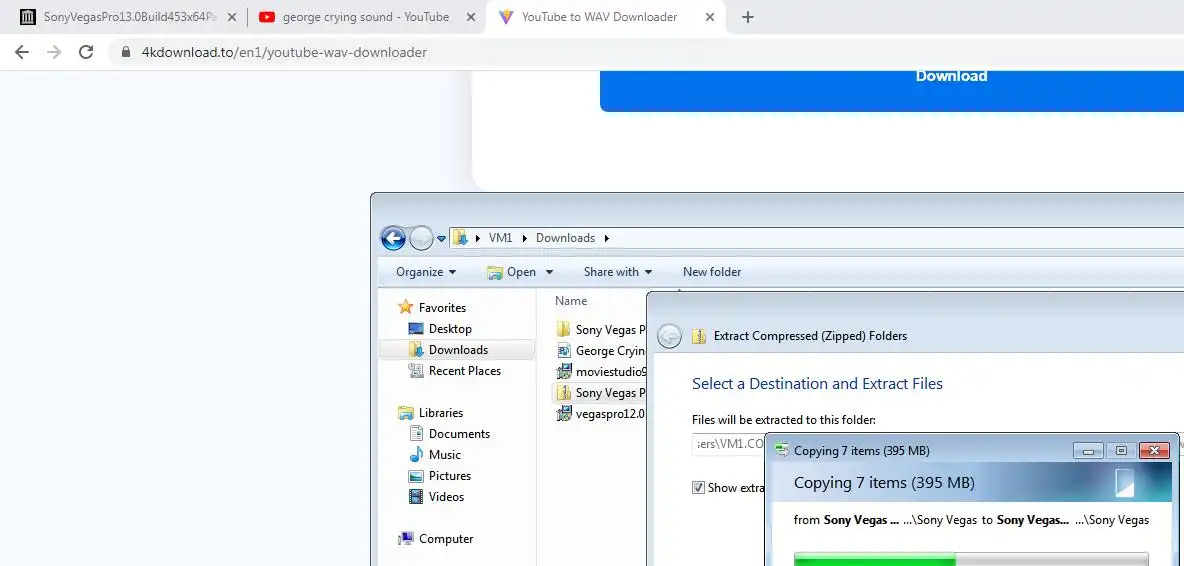Select the highlighted Sony Vegas P zip

600,393
